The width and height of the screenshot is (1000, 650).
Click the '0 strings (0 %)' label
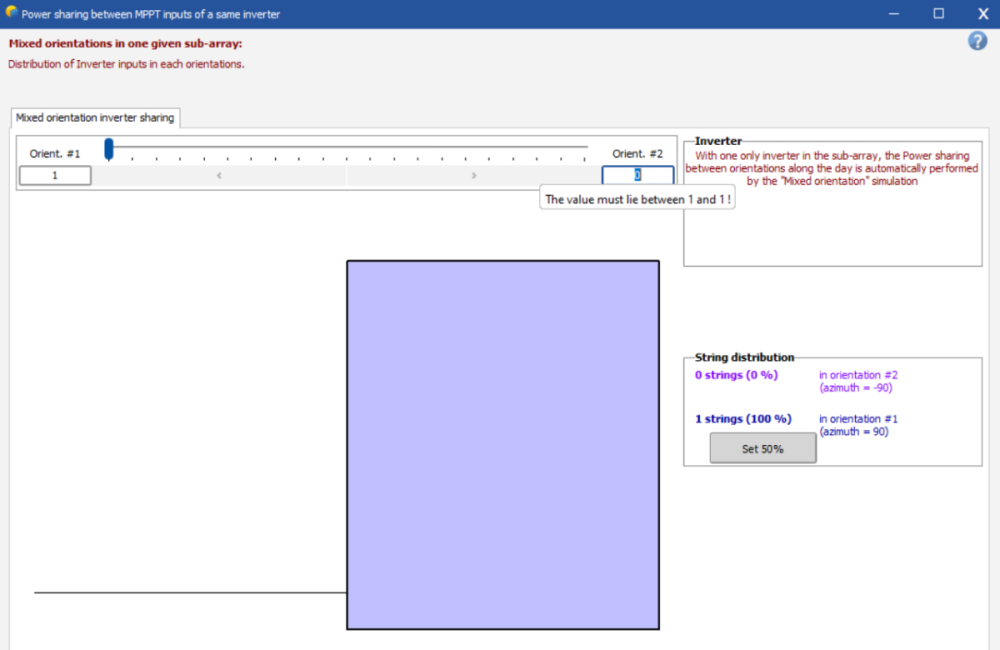click(x=736, y=376)
